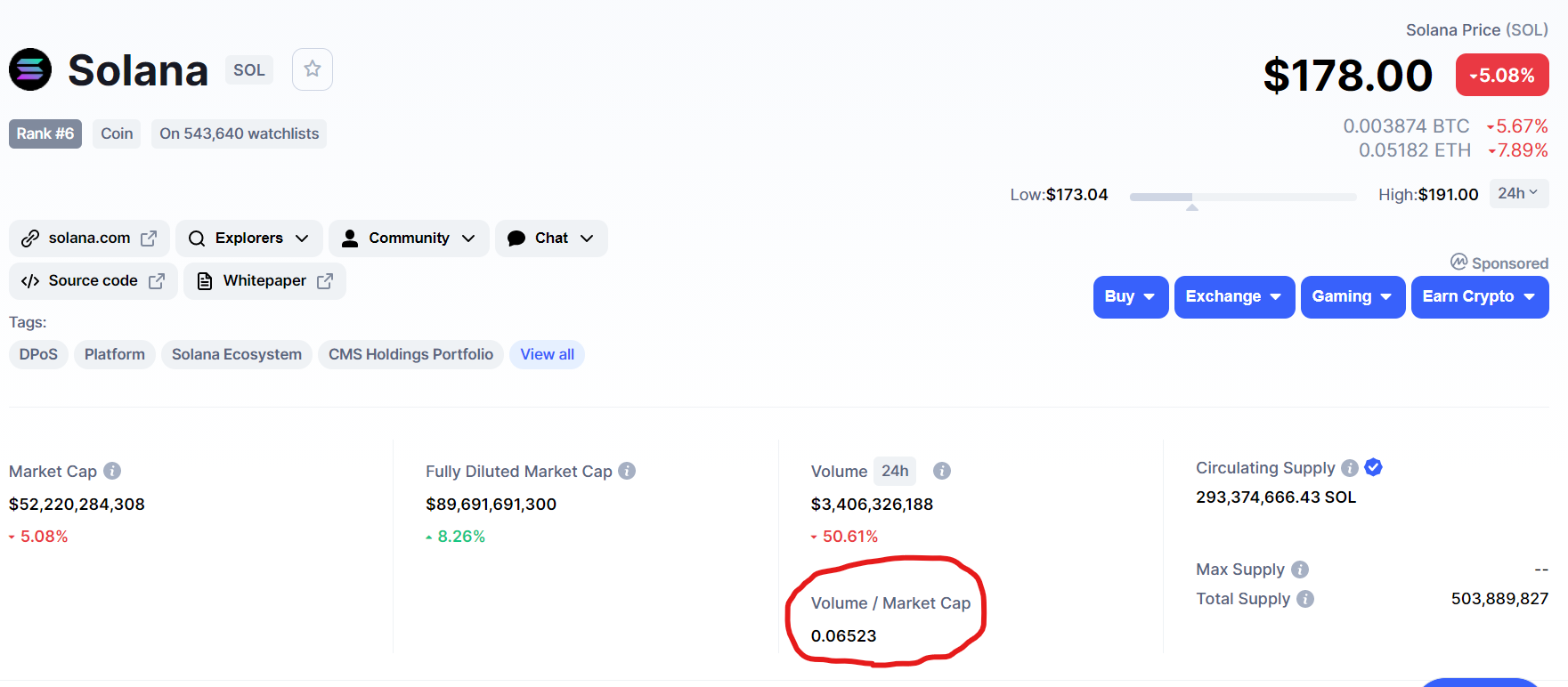Open the Gaming dropdown button
The width and height of the screenshot is (1568, 687).
[x=1353, y=297]
